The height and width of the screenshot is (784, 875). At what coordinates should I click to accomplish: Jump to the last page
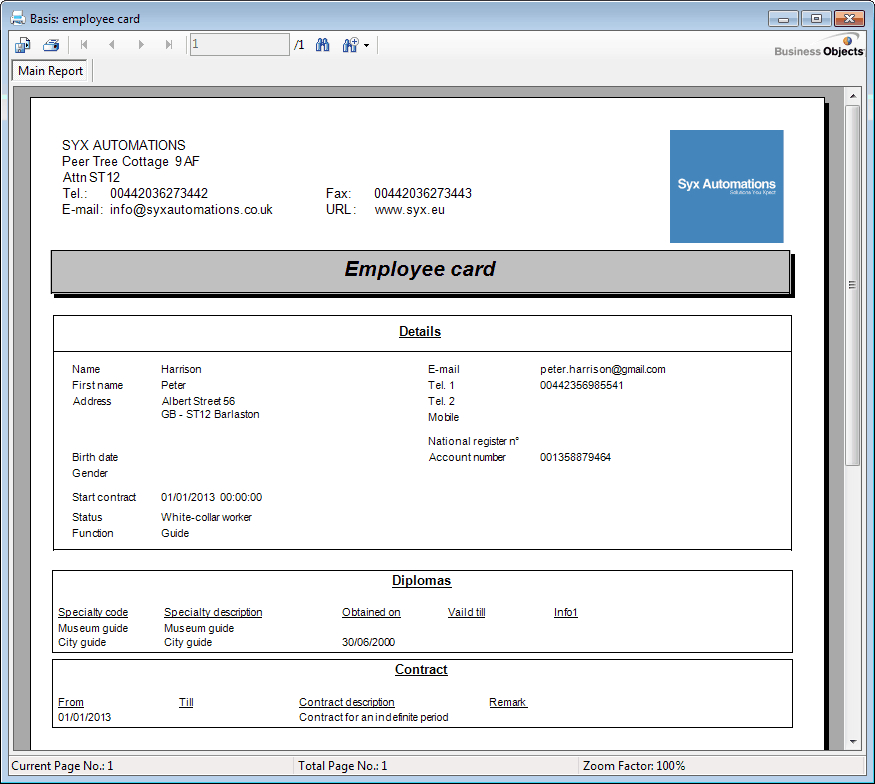coord(169,45)
